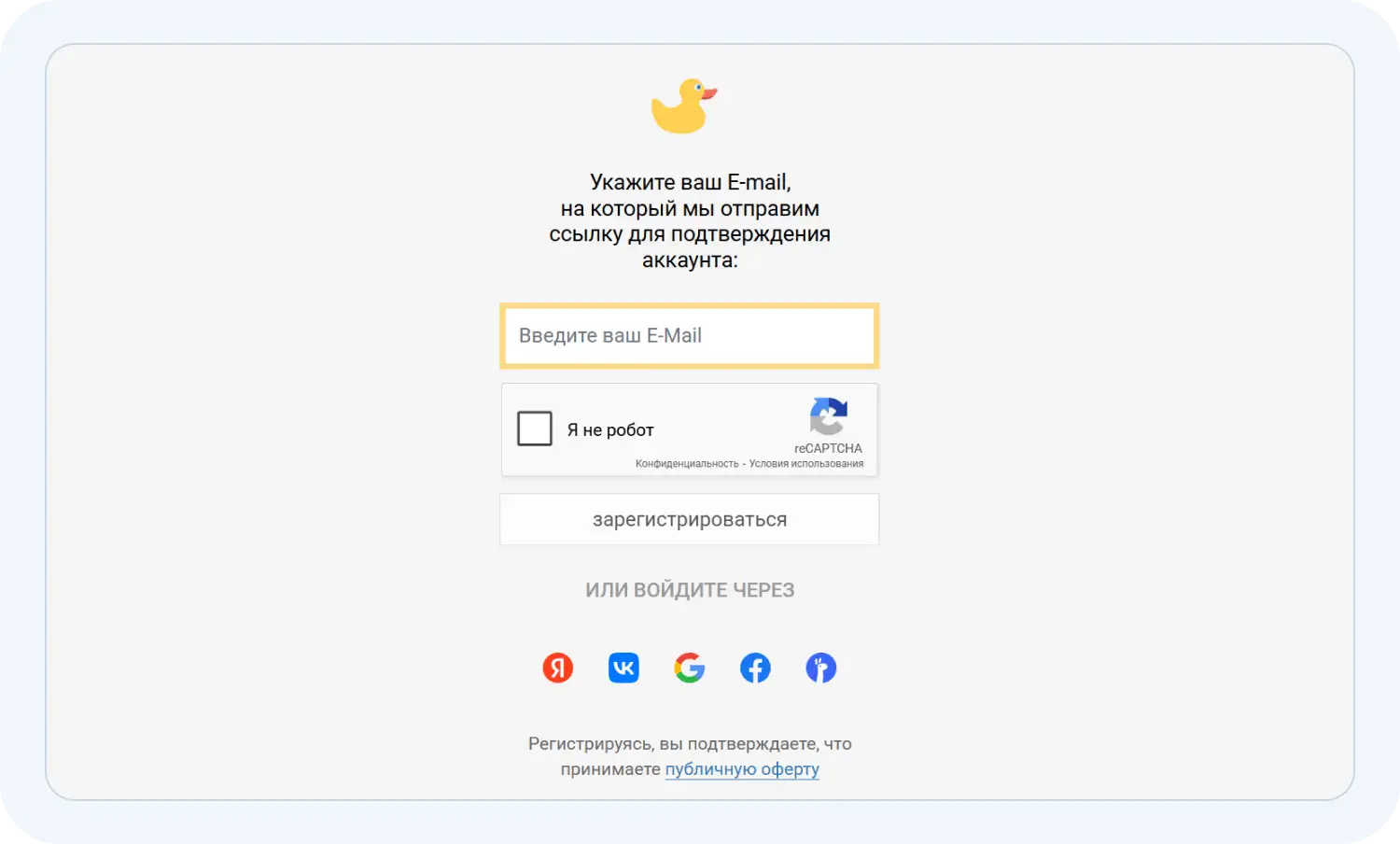Click the yellow duck mascot logo
This screenshot has width=1400, height=844.
682,105
